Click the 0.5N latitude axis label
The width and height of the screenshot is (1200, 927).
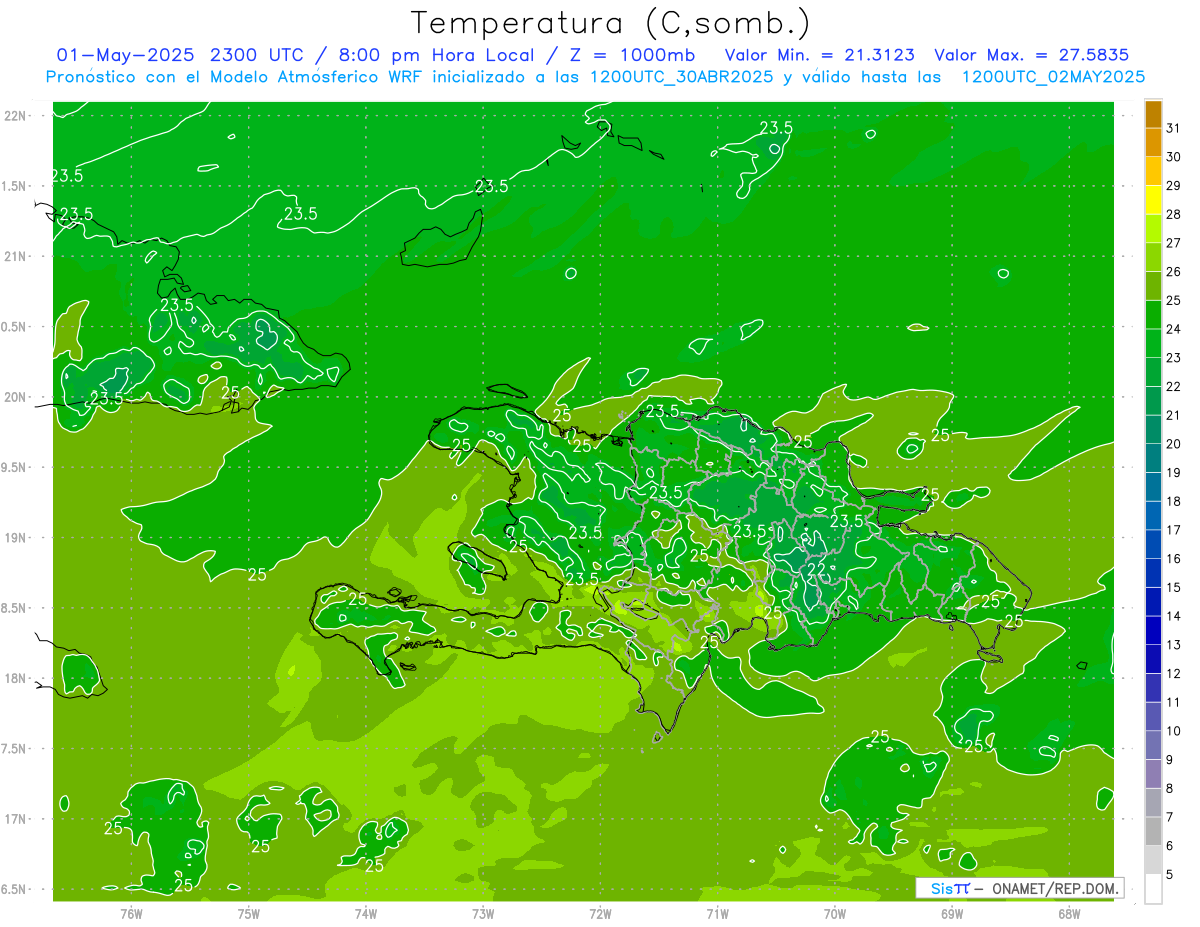click(15, 327)
